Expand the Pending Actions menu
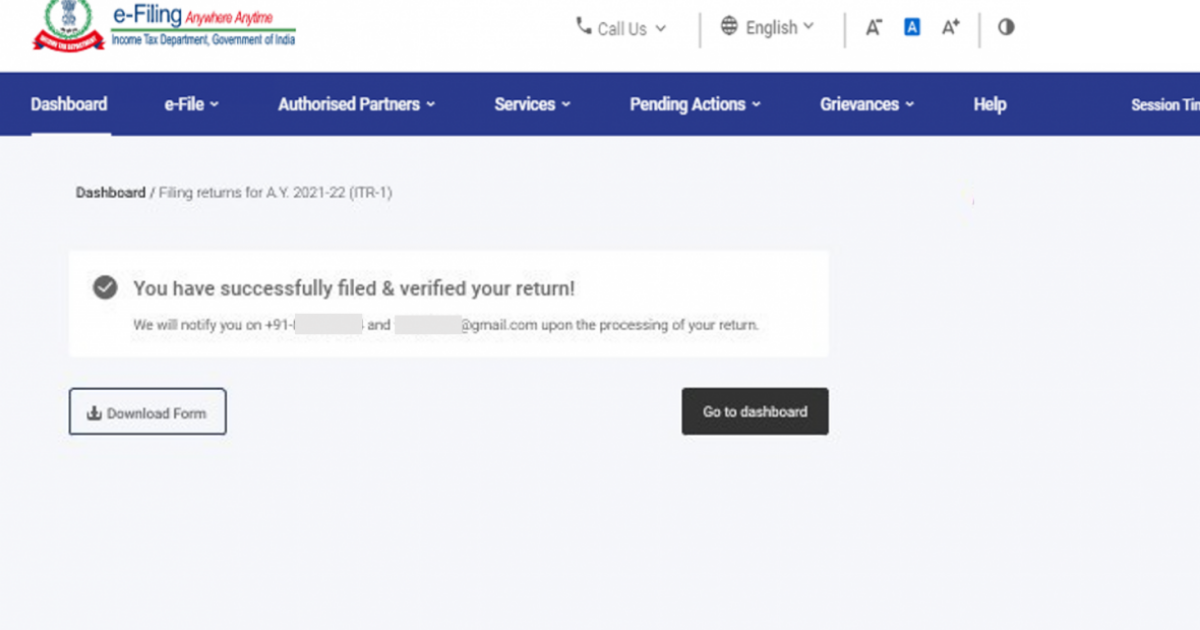This screenshot has width=1200, height=630. pos(696,104)
